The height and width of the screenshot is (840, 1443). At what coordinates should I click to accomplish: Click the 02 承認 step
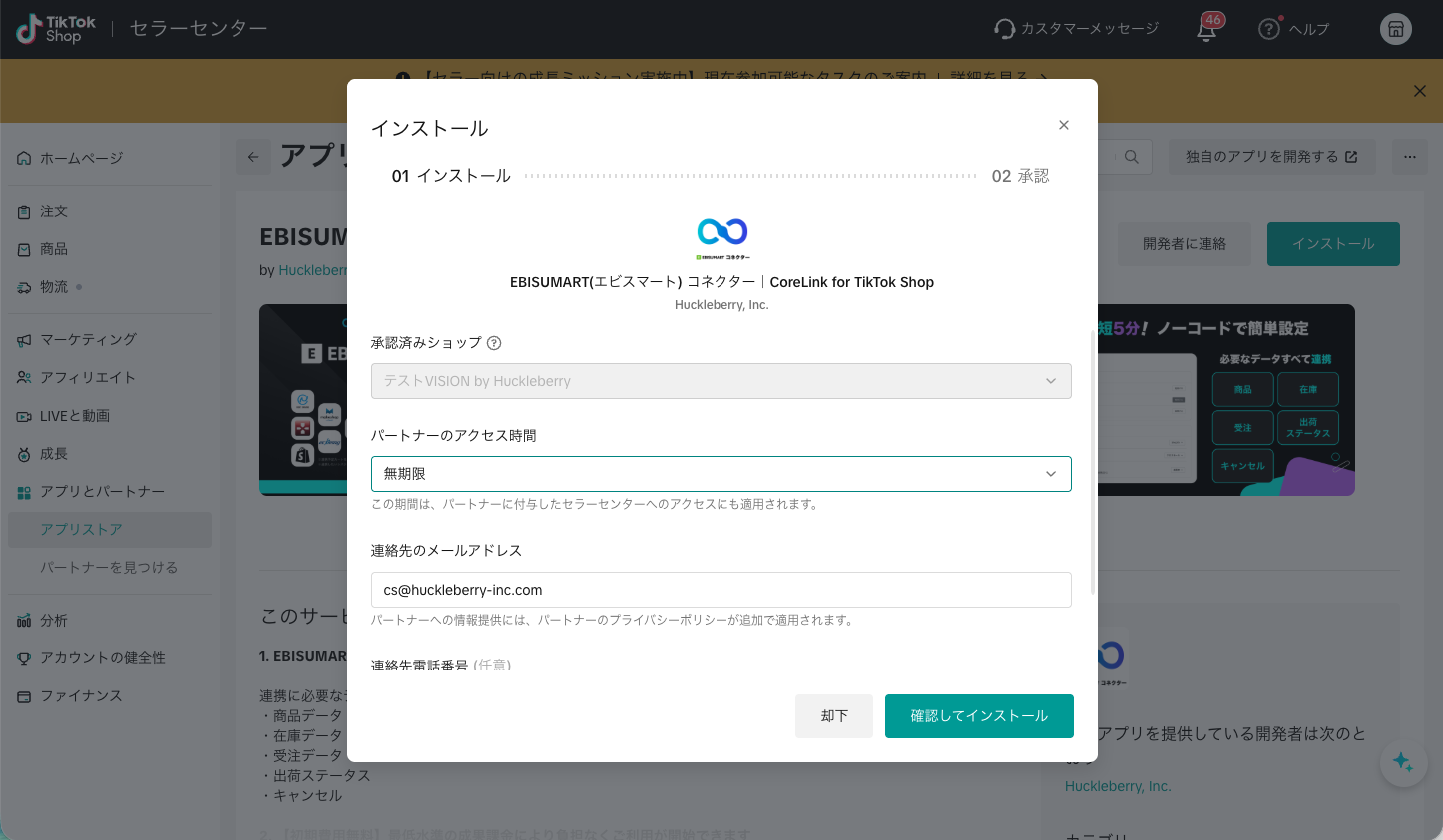[1020, 176]
